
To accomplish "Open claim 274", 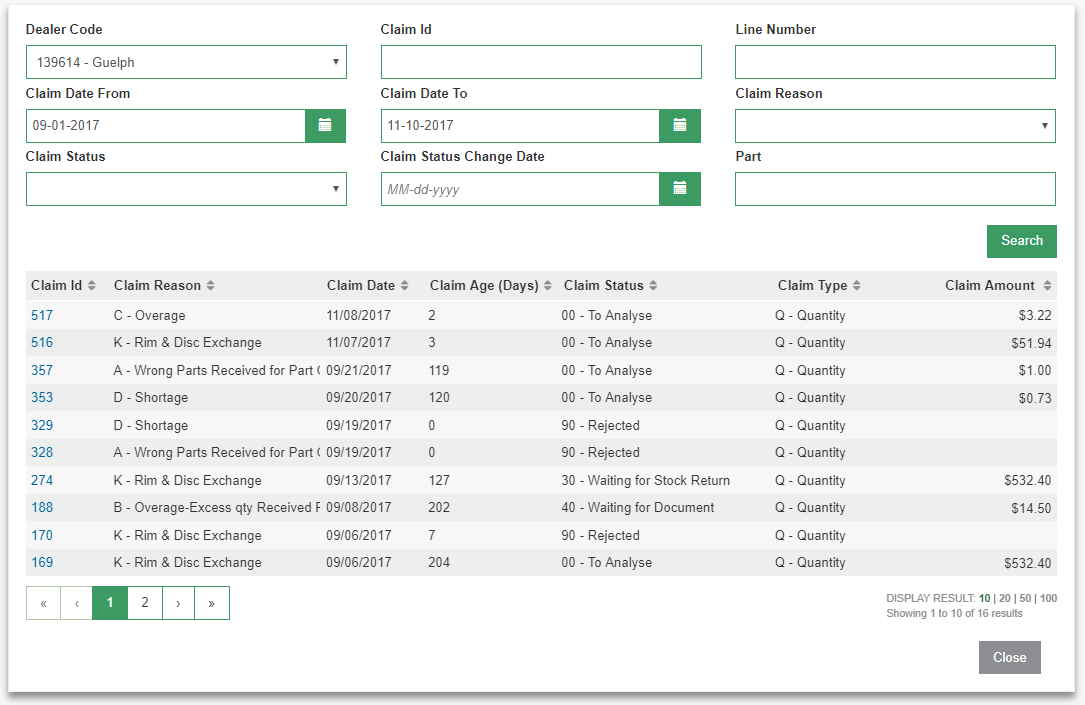I will tap(42, 480).
